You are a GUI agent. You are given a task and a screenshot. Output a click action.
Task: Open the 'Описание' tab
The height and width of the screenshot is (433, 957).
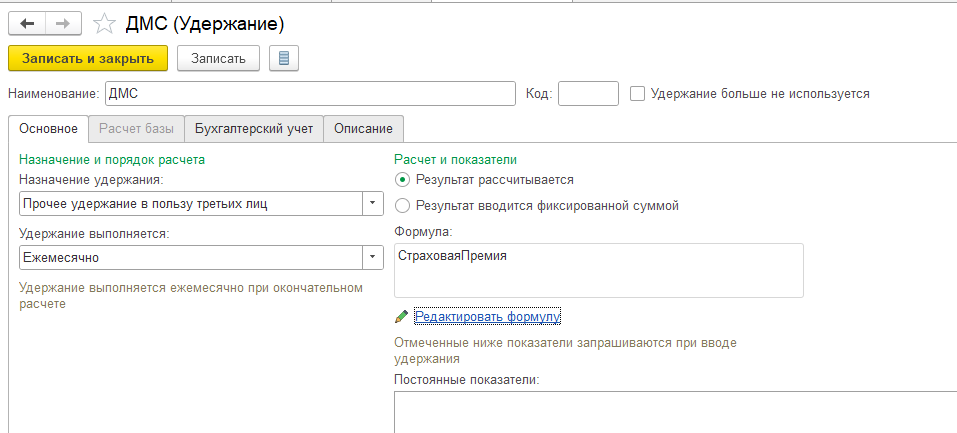363,129
